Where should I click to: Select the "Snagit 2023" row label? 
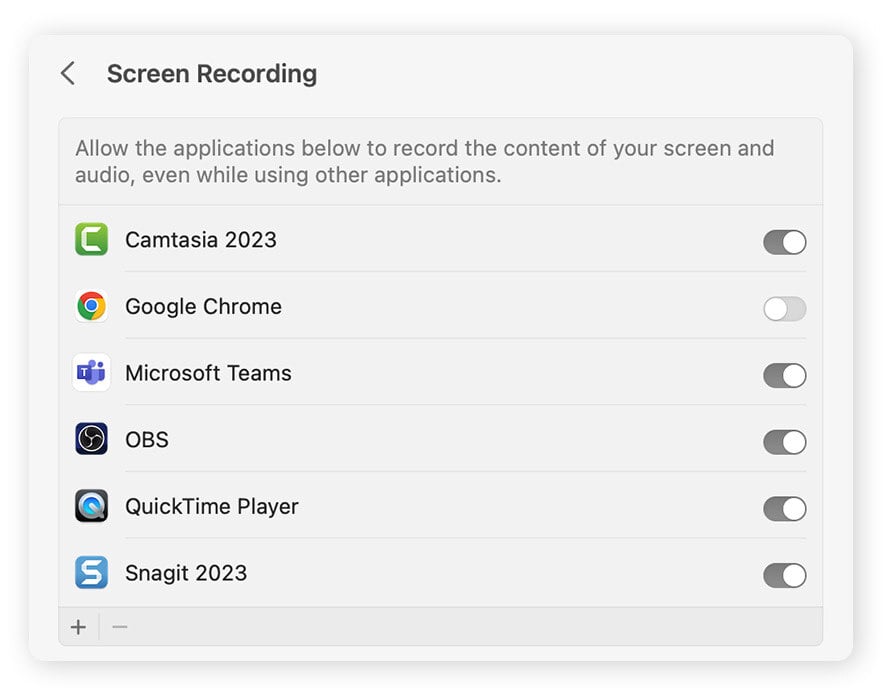pos(186,573)
